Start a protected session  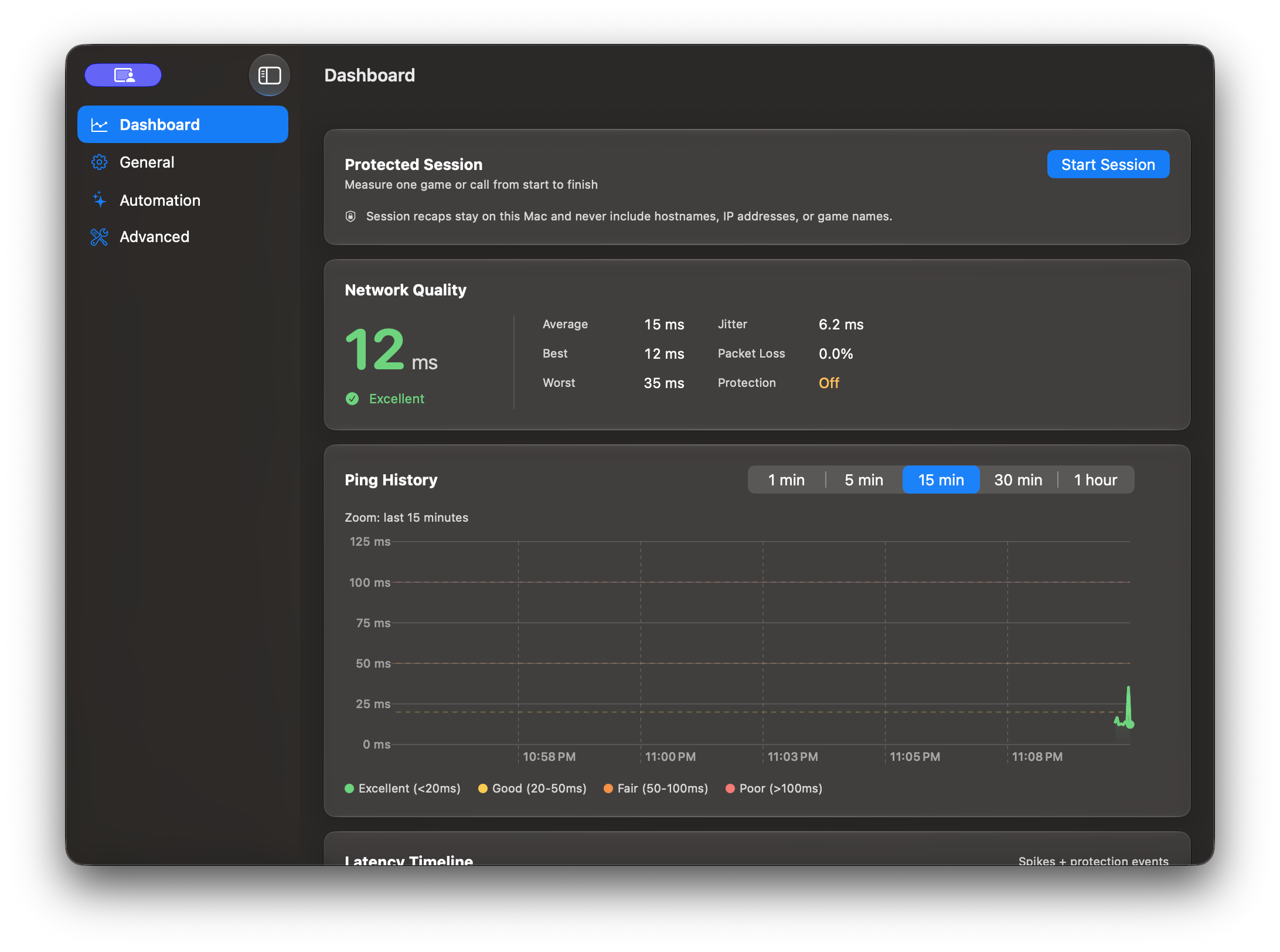point(1108,164)
